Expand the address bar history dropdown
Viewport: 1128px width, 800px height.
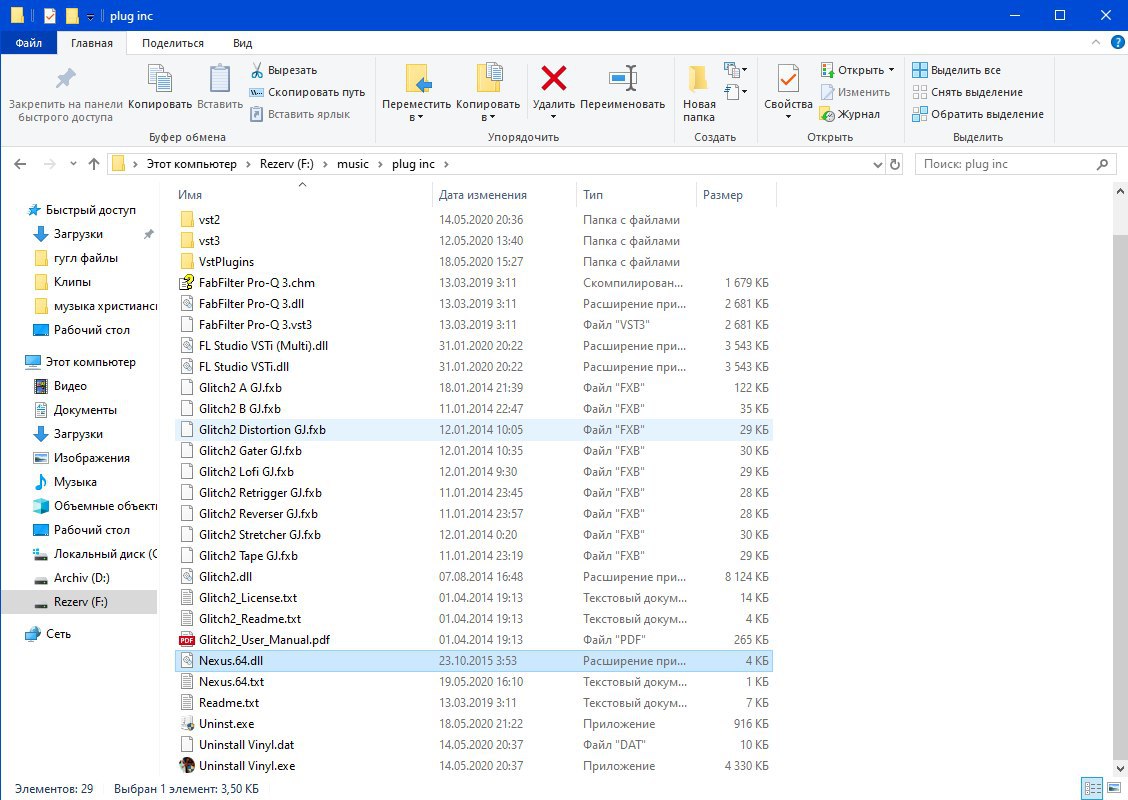coord(878,164)
